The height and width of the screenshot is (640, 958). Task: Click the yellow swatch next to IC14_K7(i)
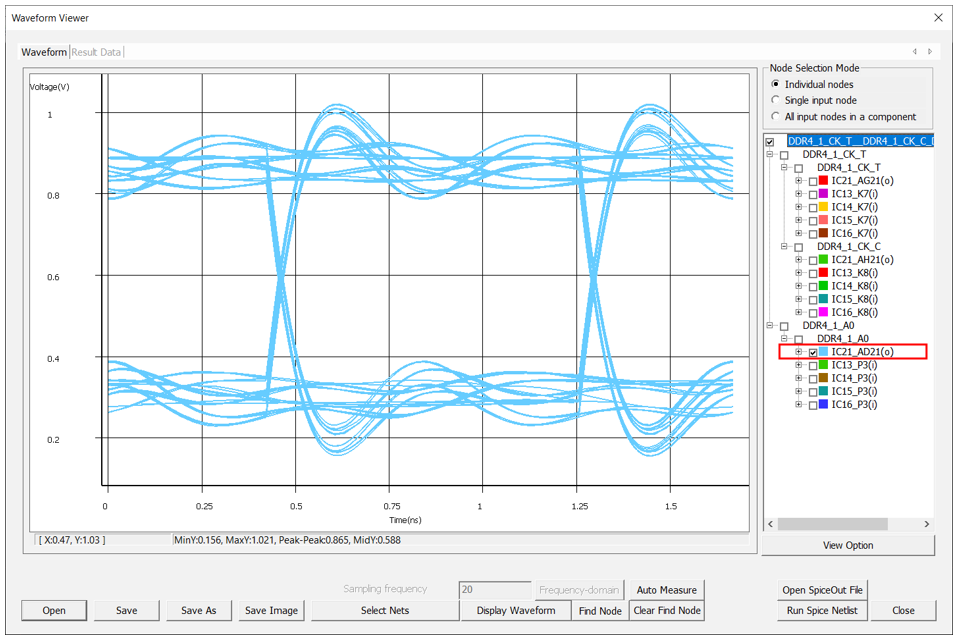pos(823,207)
